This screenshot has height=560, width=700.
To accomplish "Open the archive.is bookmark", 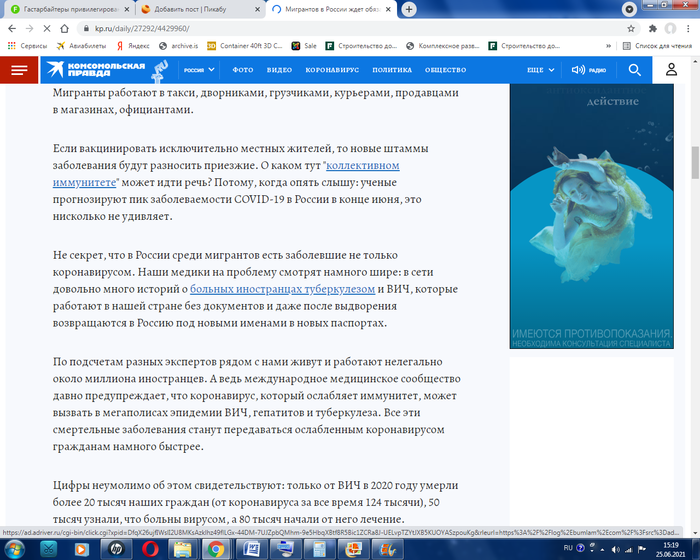I will tap(179, 46).
